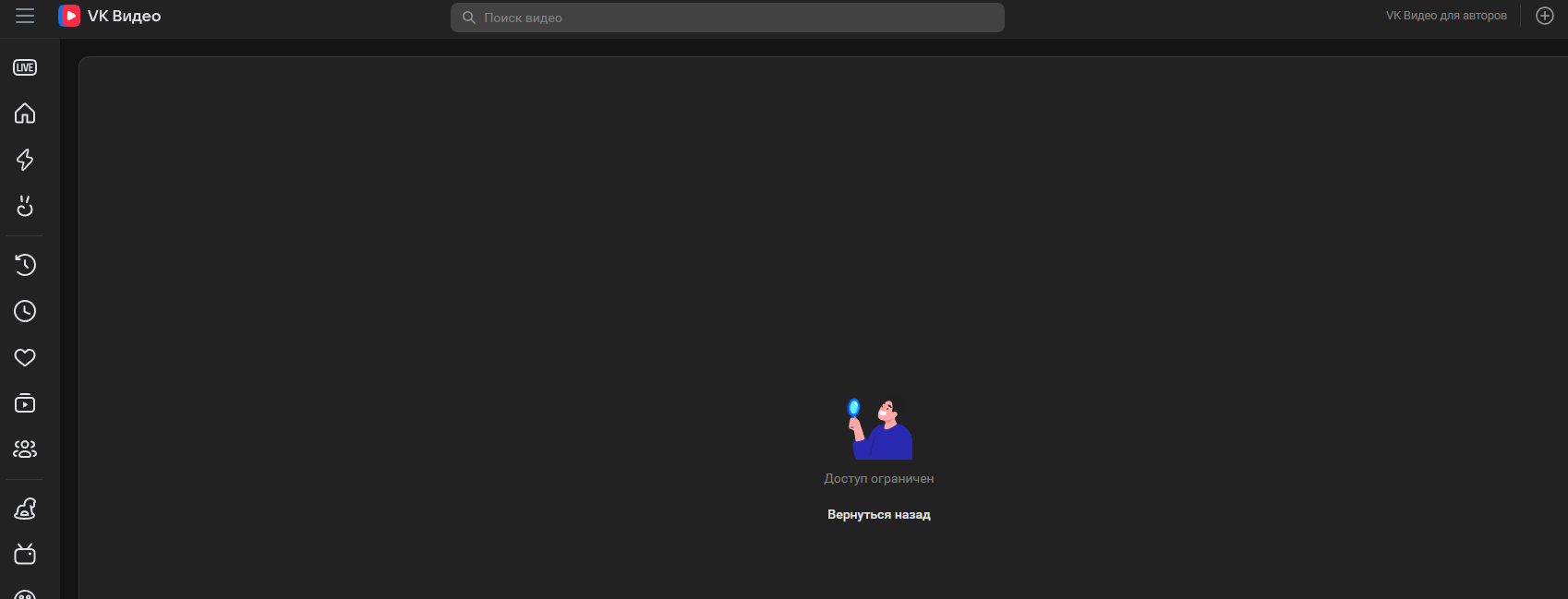Click the partially visible bottom sidebar icon
Screen dimensions: 1568x599
25,593
